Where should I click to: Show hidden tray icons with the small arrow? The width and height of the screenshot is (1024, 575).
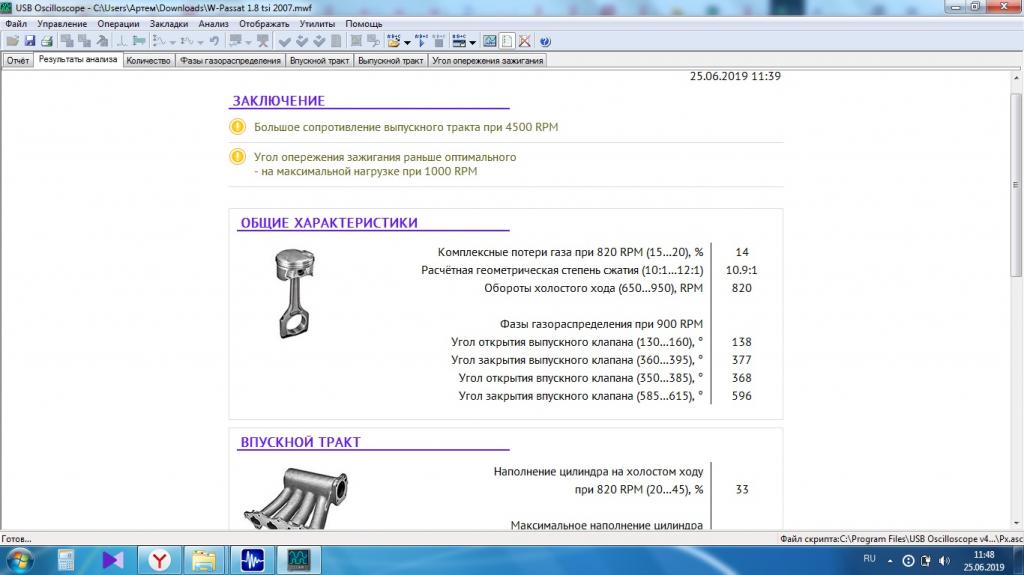coord(889,561)
